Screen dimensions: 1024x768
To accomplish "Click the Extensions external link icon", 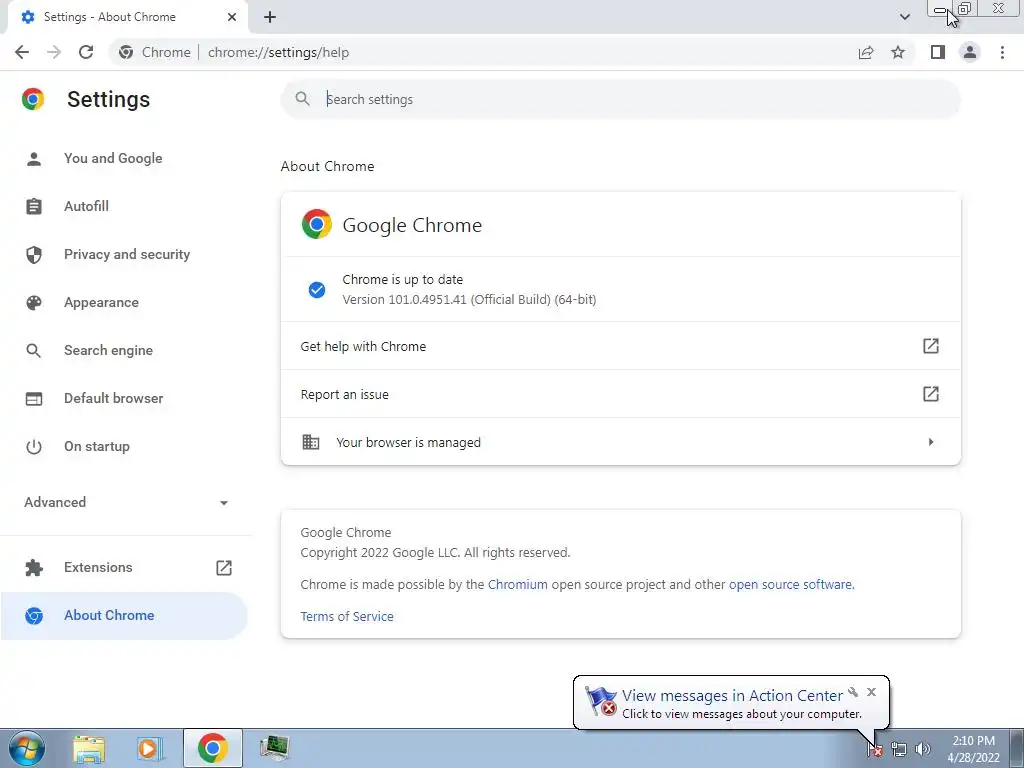I will (x=224, y=568).
